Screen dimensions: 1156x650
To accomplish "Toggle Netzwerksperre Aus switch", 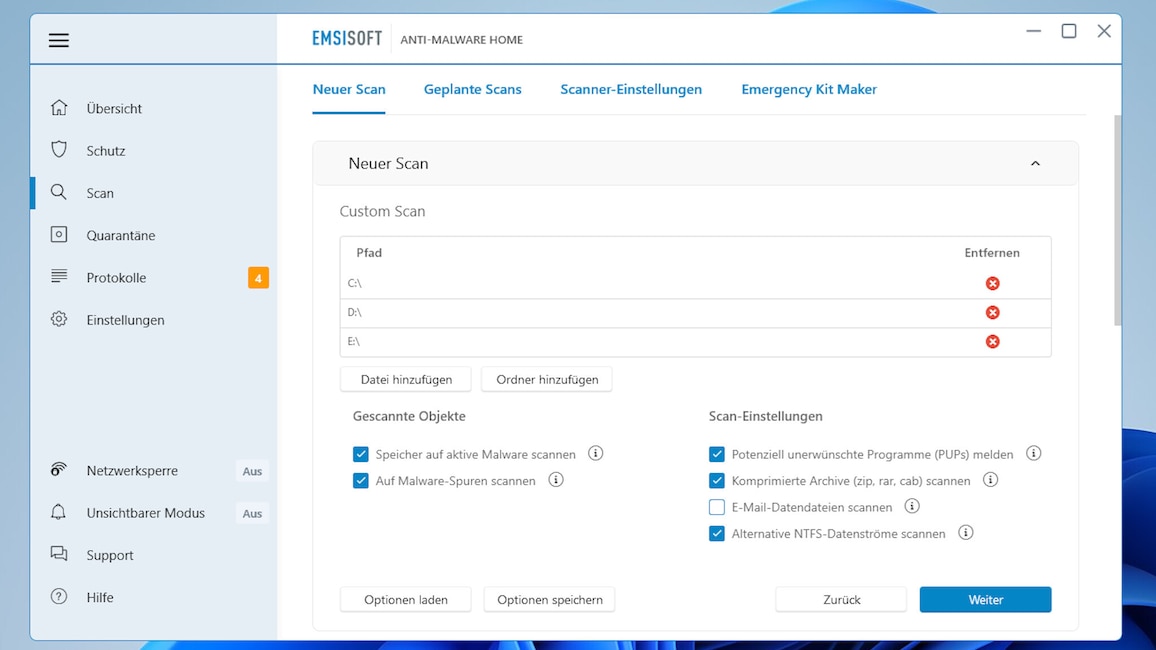I will click(252, 471).
